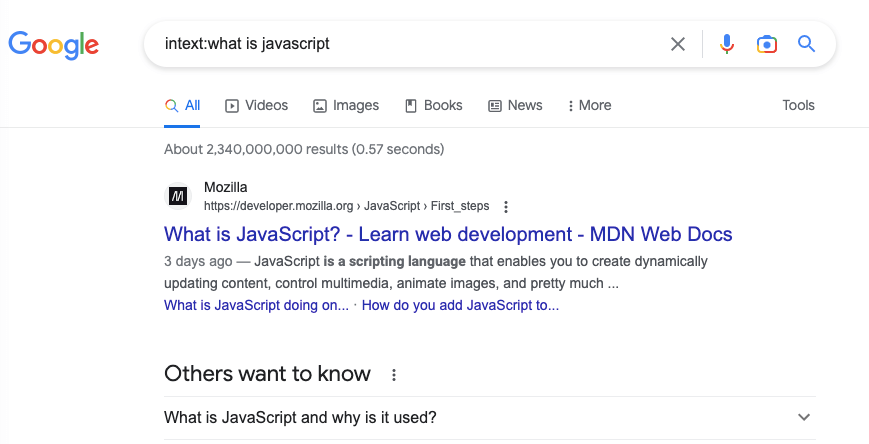Open search by image camera icon
This screenshot has width=869, height=444.
tap(767, 44)
